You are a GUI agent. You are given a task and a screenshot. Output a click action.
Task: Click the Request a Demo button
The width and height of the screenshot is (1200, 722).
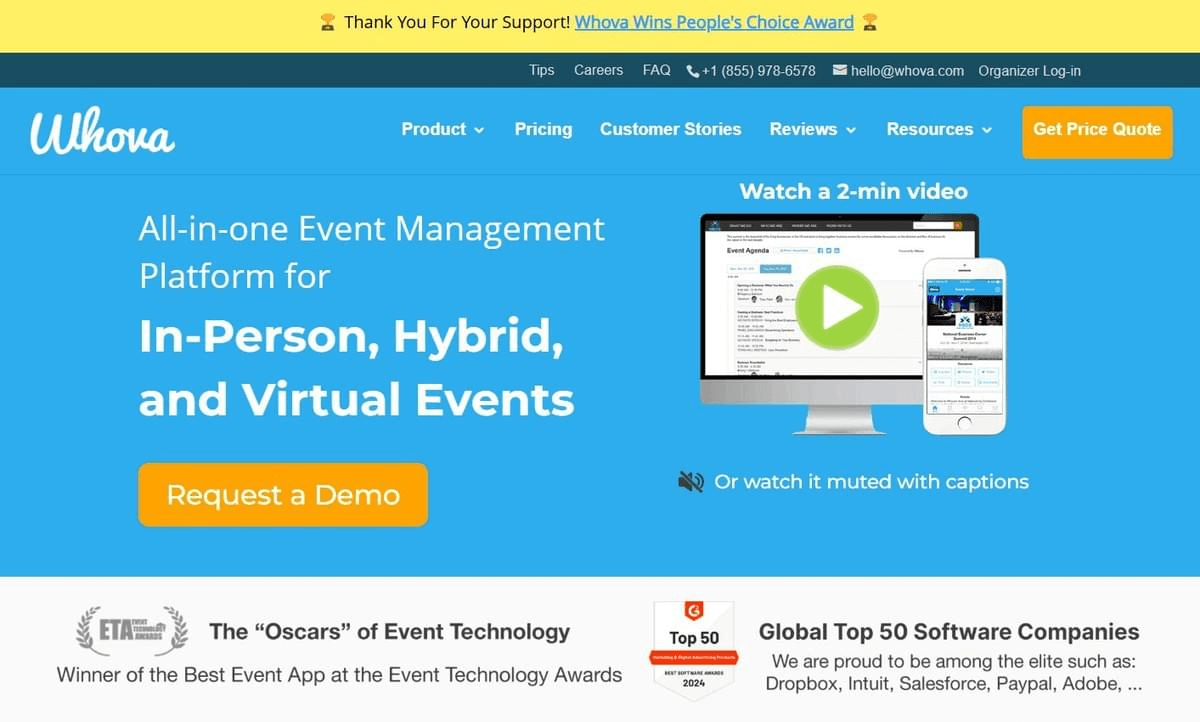coord(283,494)
